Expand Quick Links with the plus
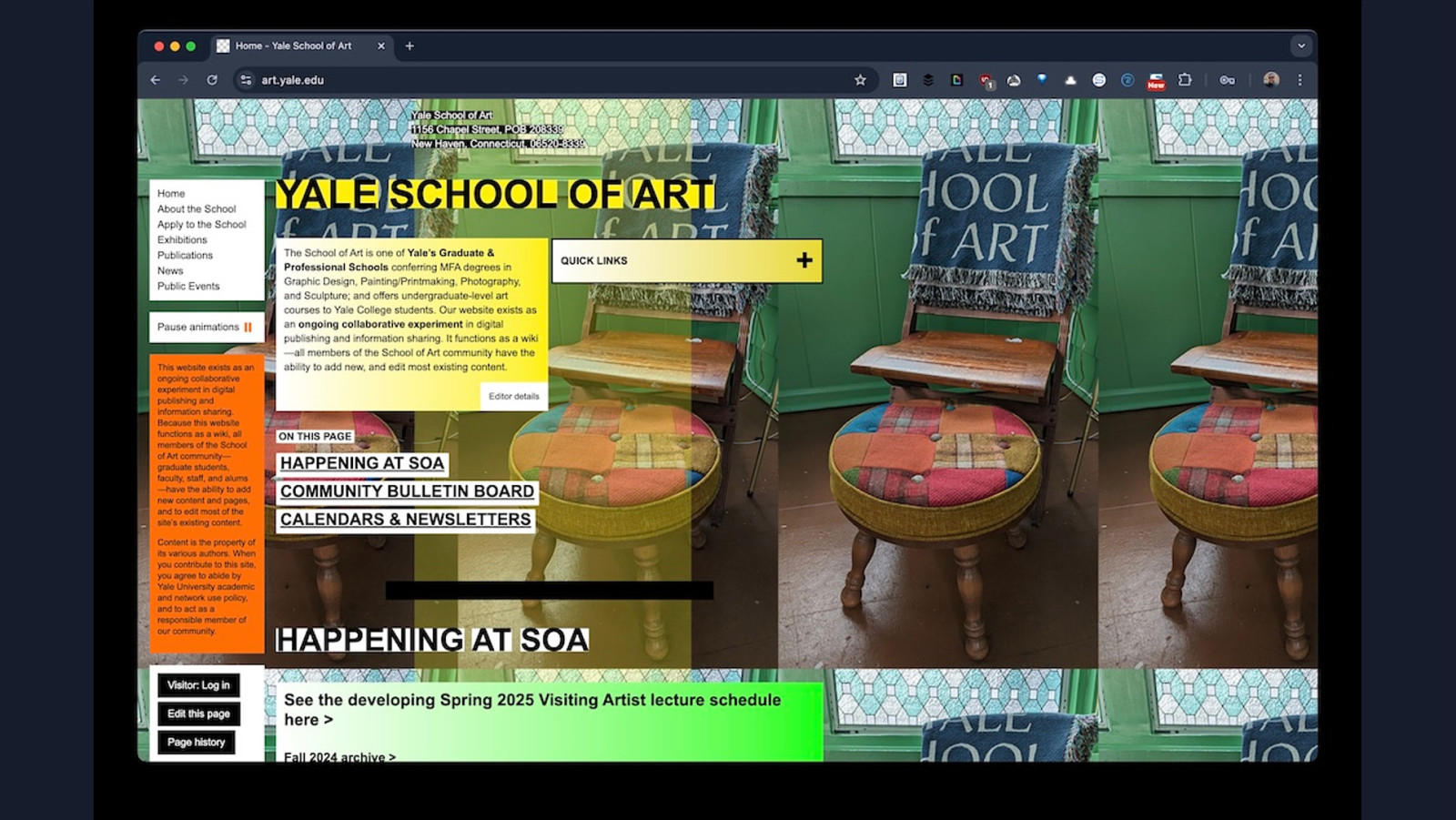This screenshot has width=1456, height=820. [804, 260]
